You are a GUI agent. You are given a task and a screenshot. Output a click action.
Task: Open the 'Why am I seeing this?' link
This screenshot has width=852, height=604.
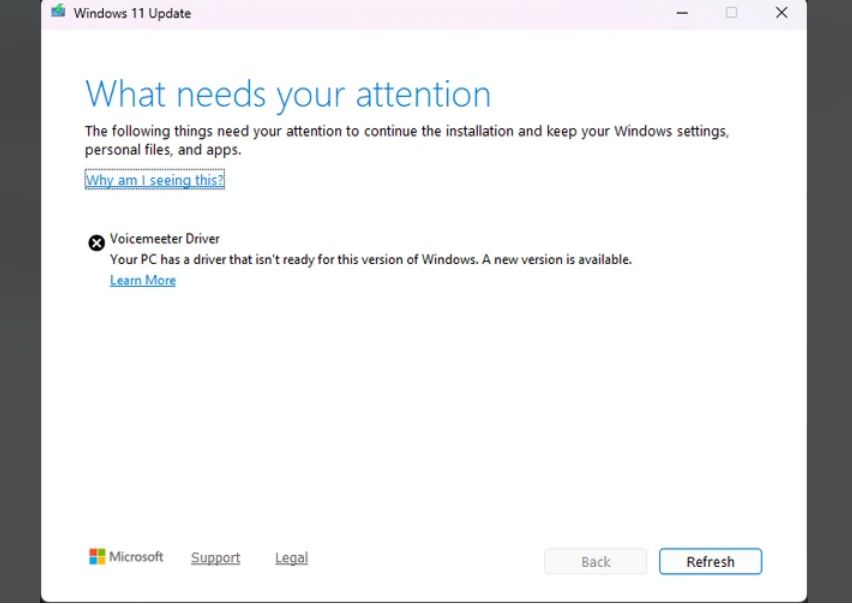coord(155,180)
